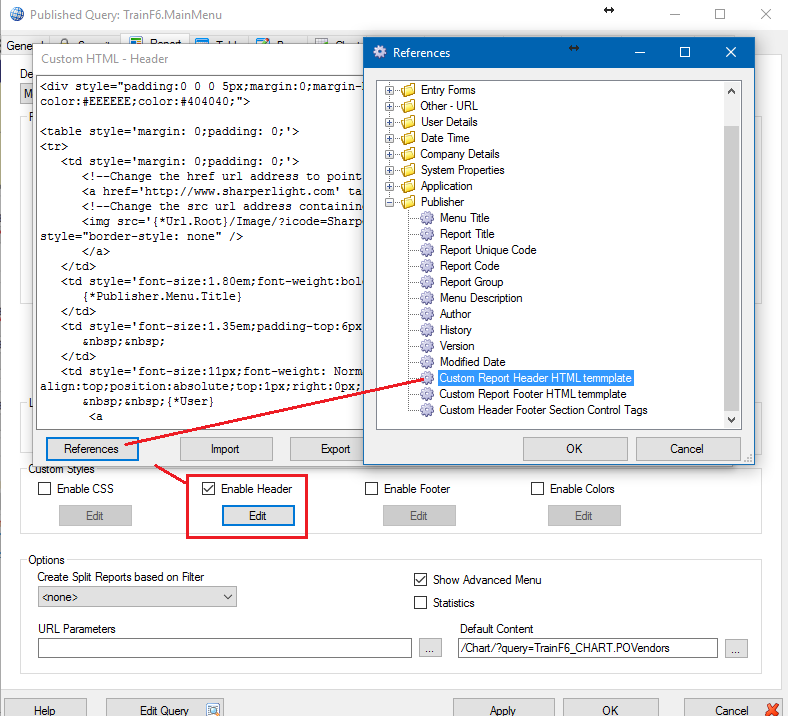The height and width of the screenshot is (716, 788).
Task: Click the Edit Query button icon
Action: (213, 709)
